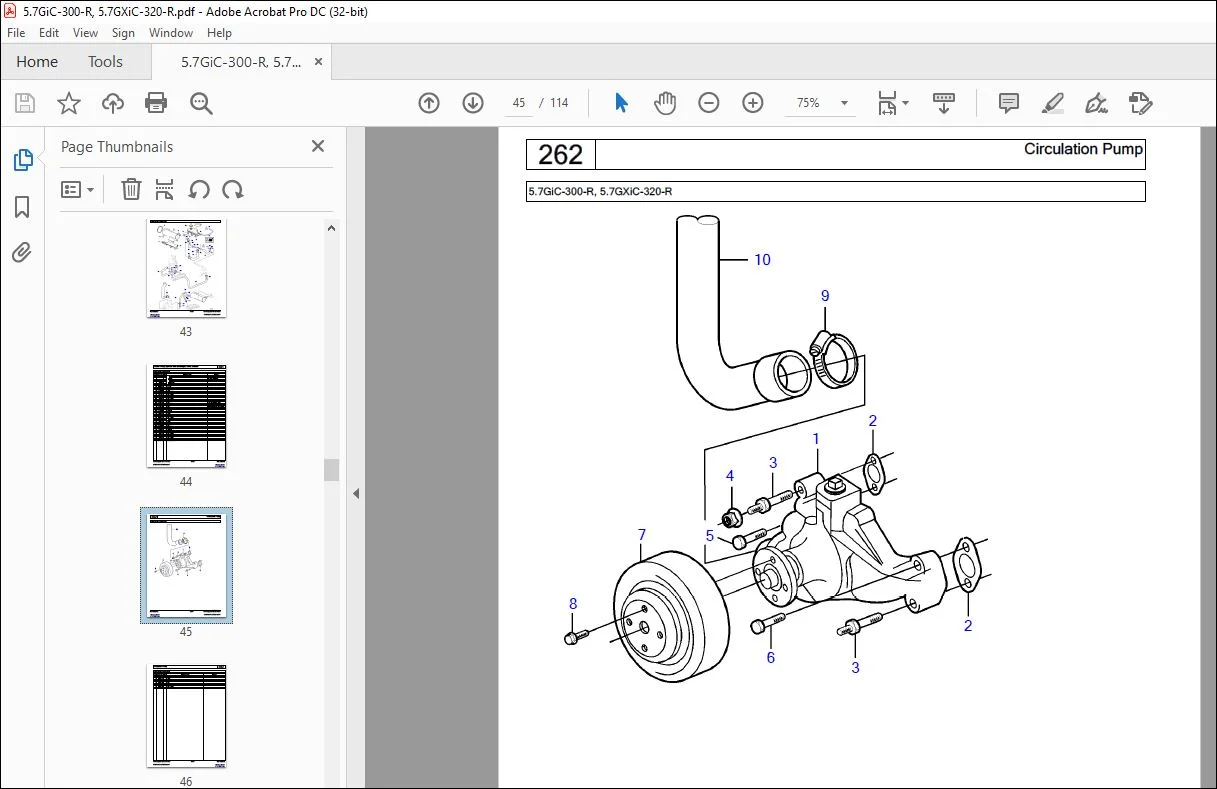
Task: Open the View menu
Action: tap(86, 33)
